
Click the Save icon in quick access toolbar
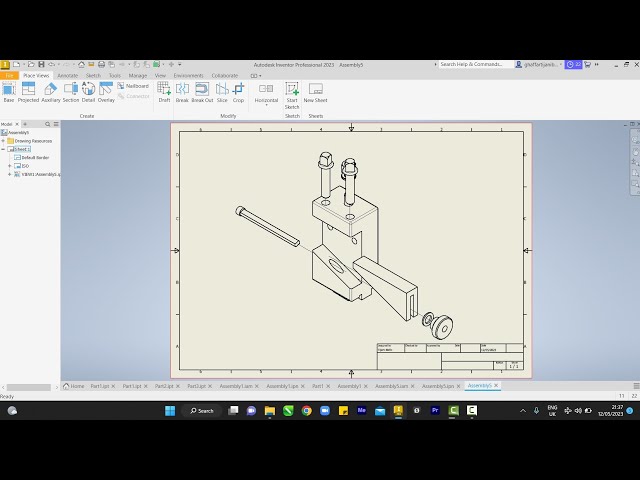41,64
